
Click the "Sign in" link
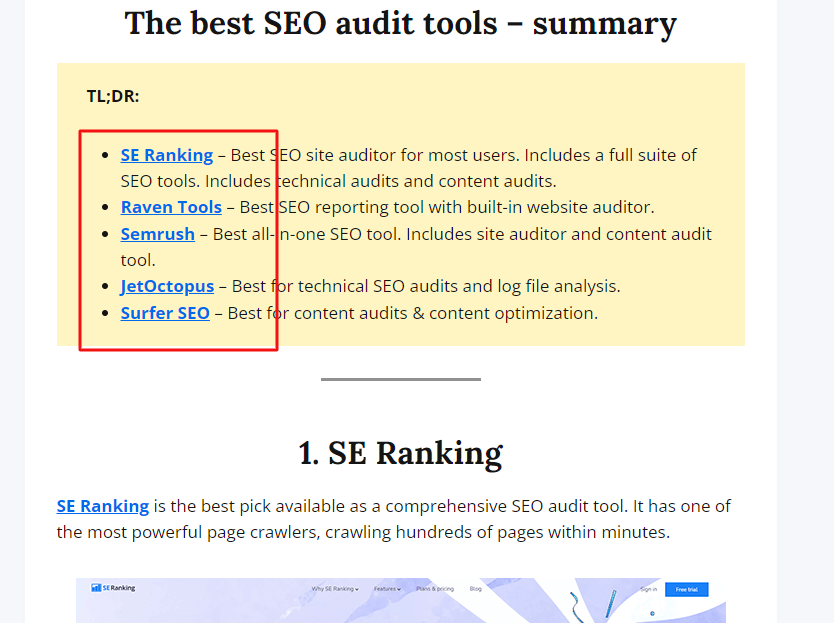pos(649,589)
